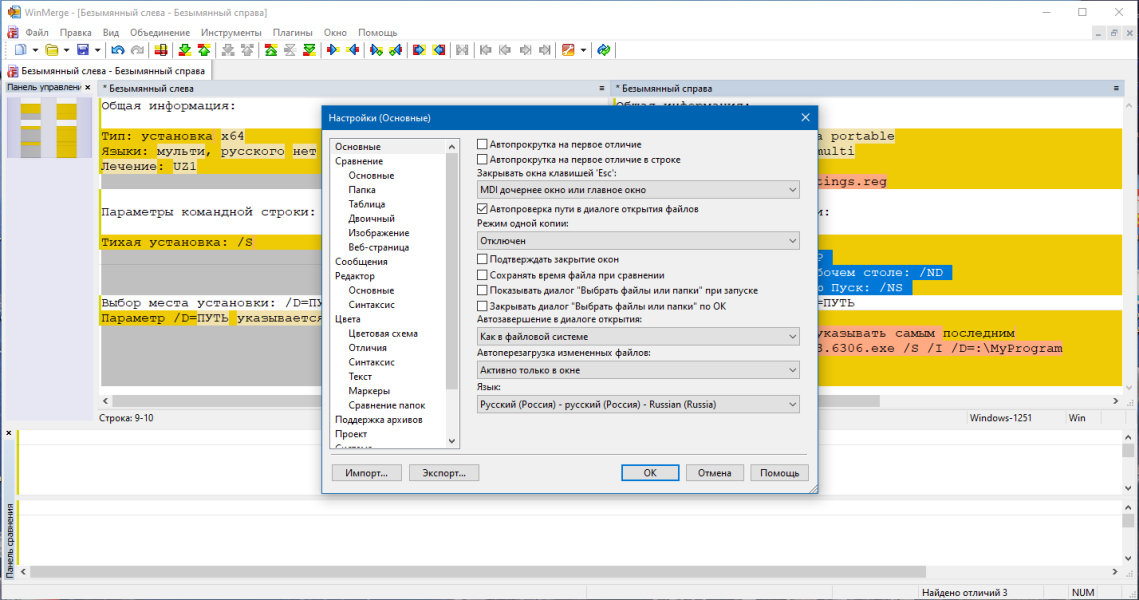Viewport: 1139px width, 600px height.
Task: Click the Open folder toolbar icon
Action: pyautogui.click(x=52, y=50)
